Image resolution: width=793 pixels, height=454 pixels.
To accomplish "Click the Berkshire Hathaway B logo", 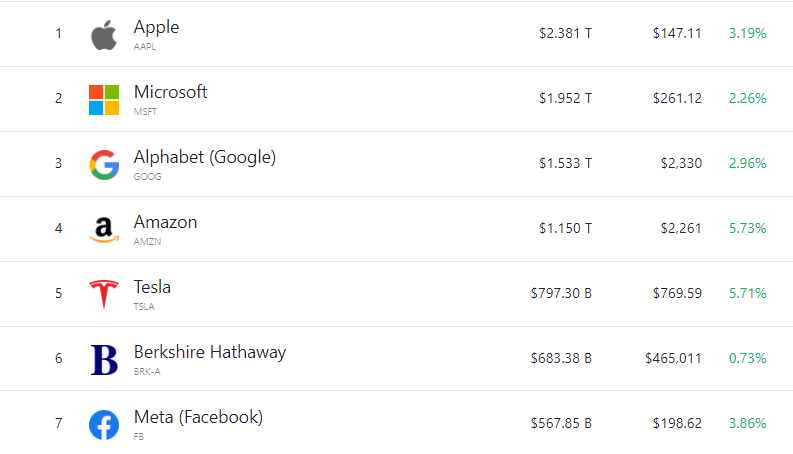I will click(104, 360).
